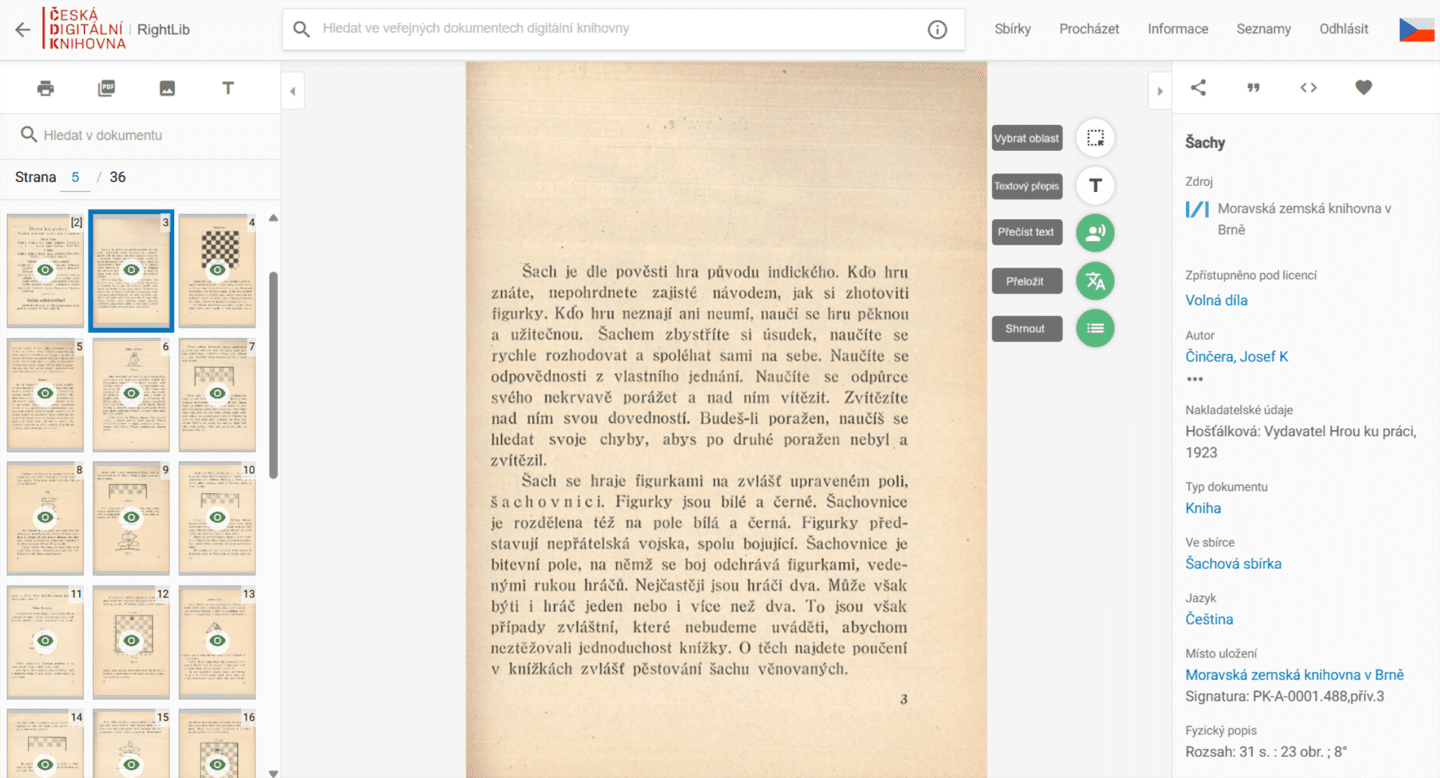Click the share icon in right panel

[1198, 88]
